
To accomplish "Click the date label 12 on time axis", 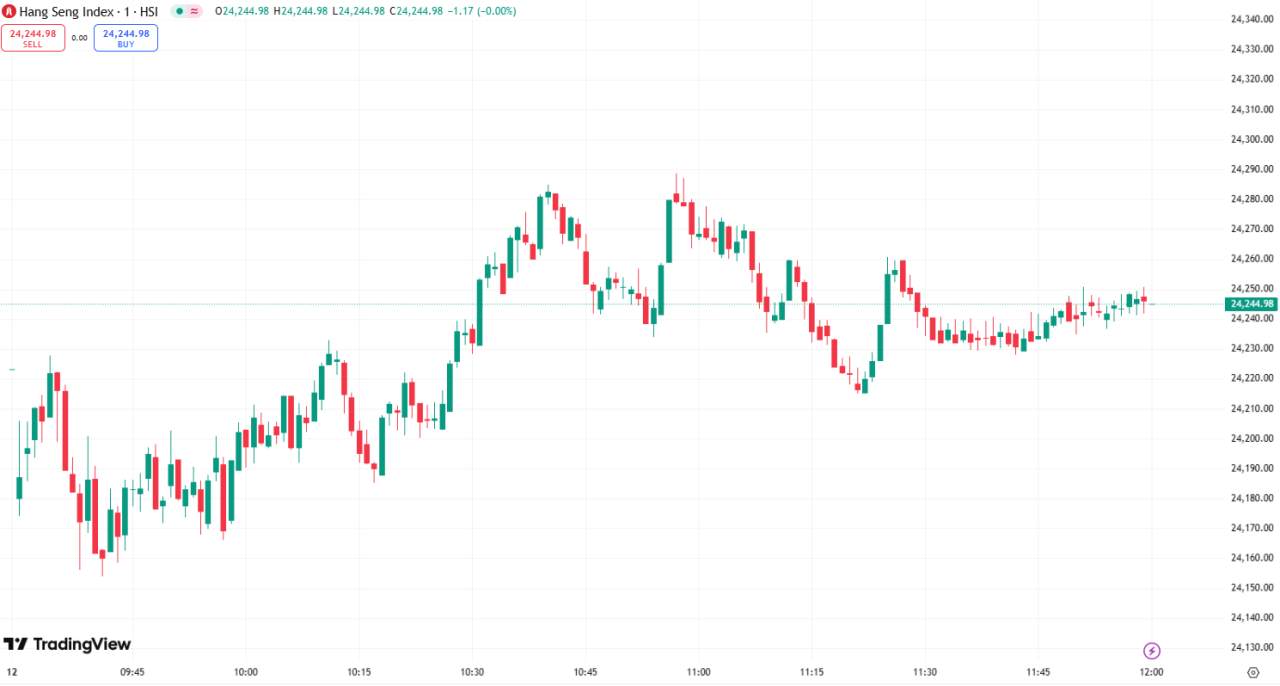I will (x=12, y=672).
